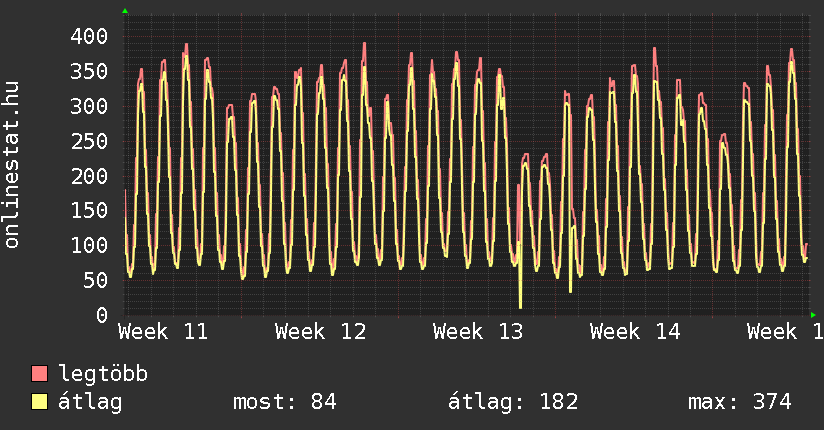Select the "legtöbb" legend label
Image resolution: width=824 pixels, height=430 pixels.
tap(103, 374)
